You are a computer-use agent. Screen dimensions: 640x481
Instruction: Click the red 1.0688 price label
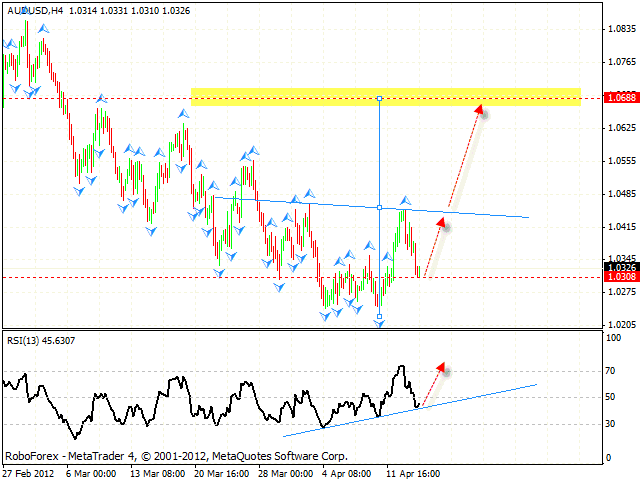coord(621,98)
